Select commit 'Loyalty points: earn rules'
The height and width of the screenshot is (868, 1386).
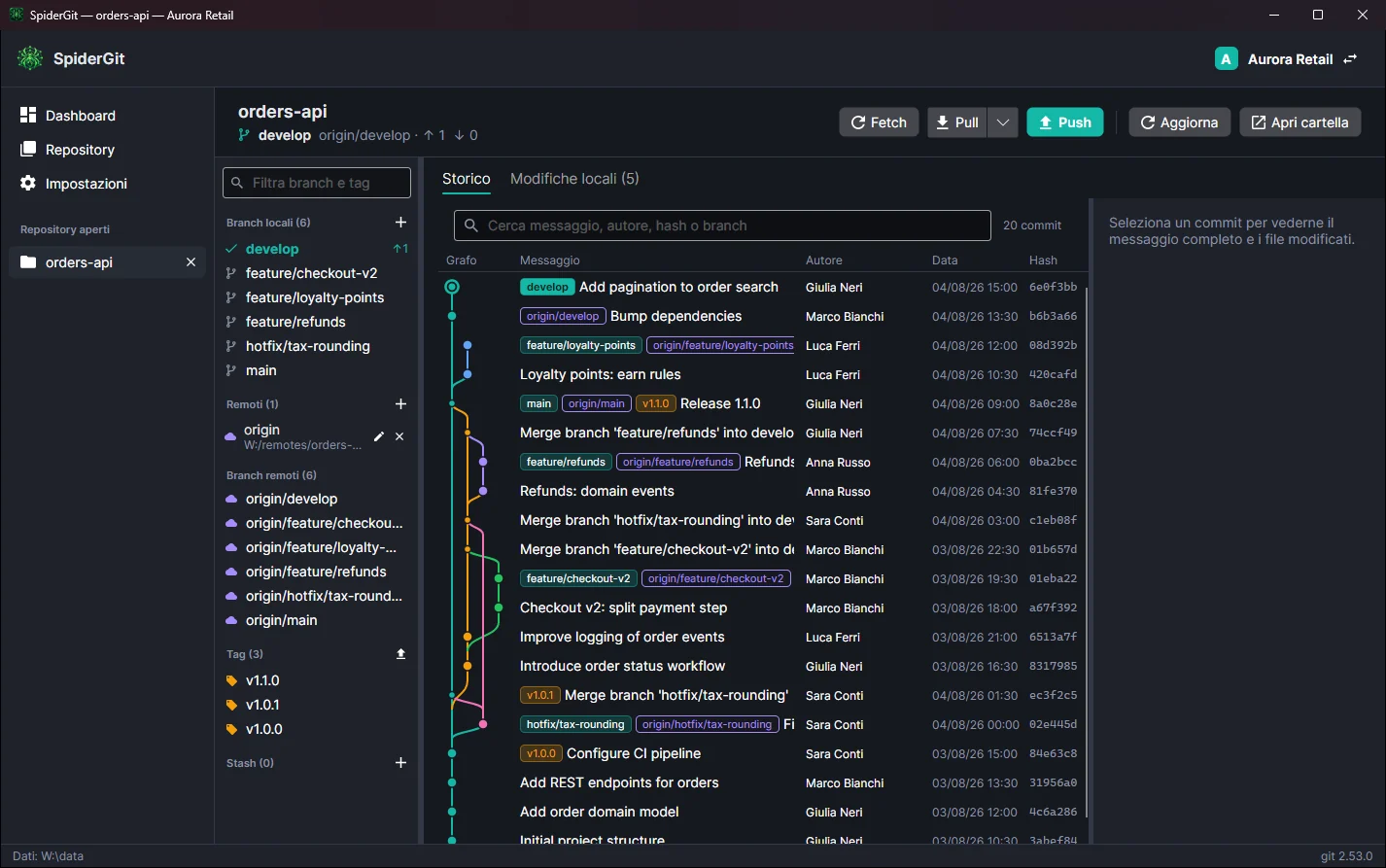(x=761, y=374)
